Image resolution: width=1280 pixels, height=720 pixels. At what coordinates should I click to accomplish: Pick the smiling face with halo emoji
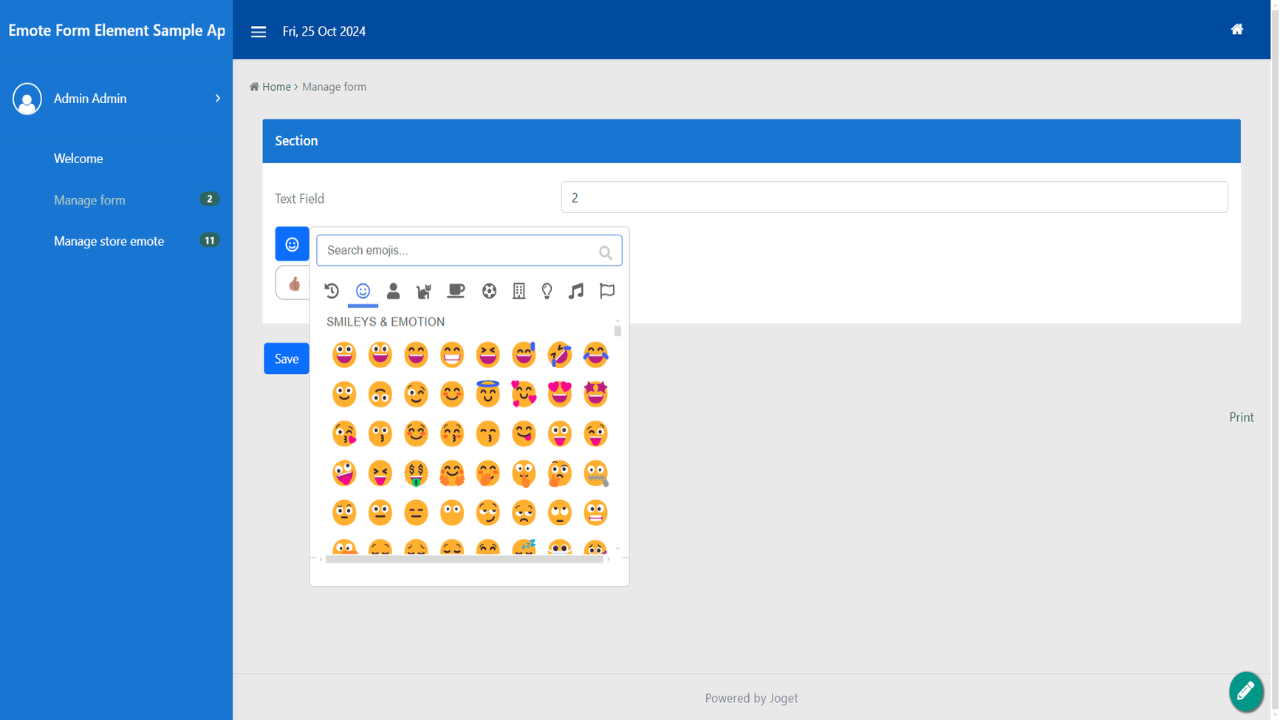488,394
